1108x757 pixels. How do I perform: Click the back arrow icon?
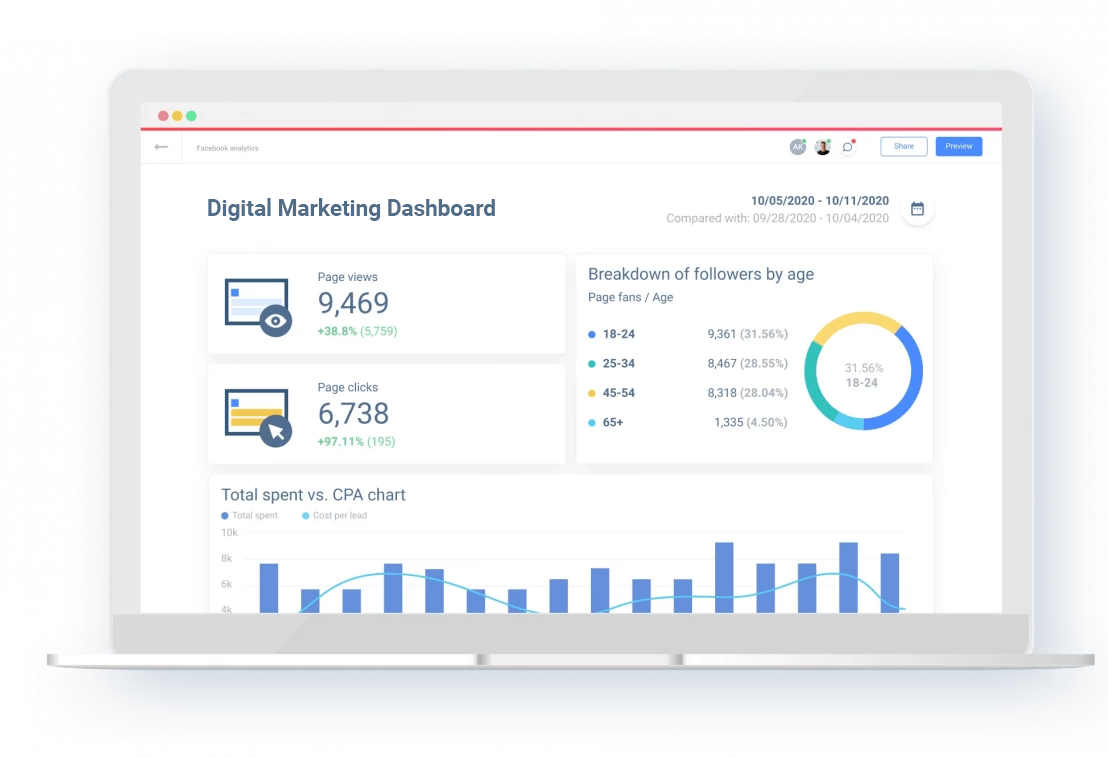tap(161, 146)
